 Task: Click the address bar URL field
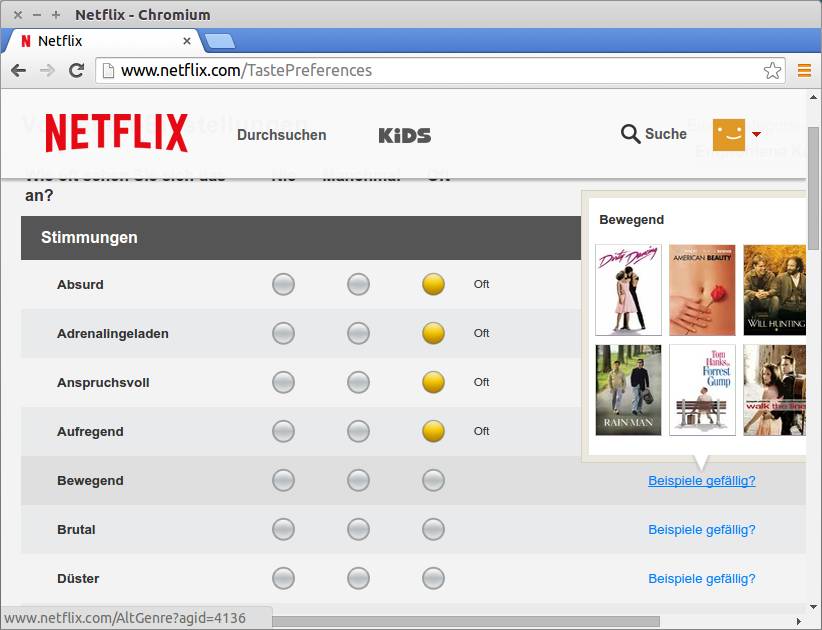click(x=440, y=70)
